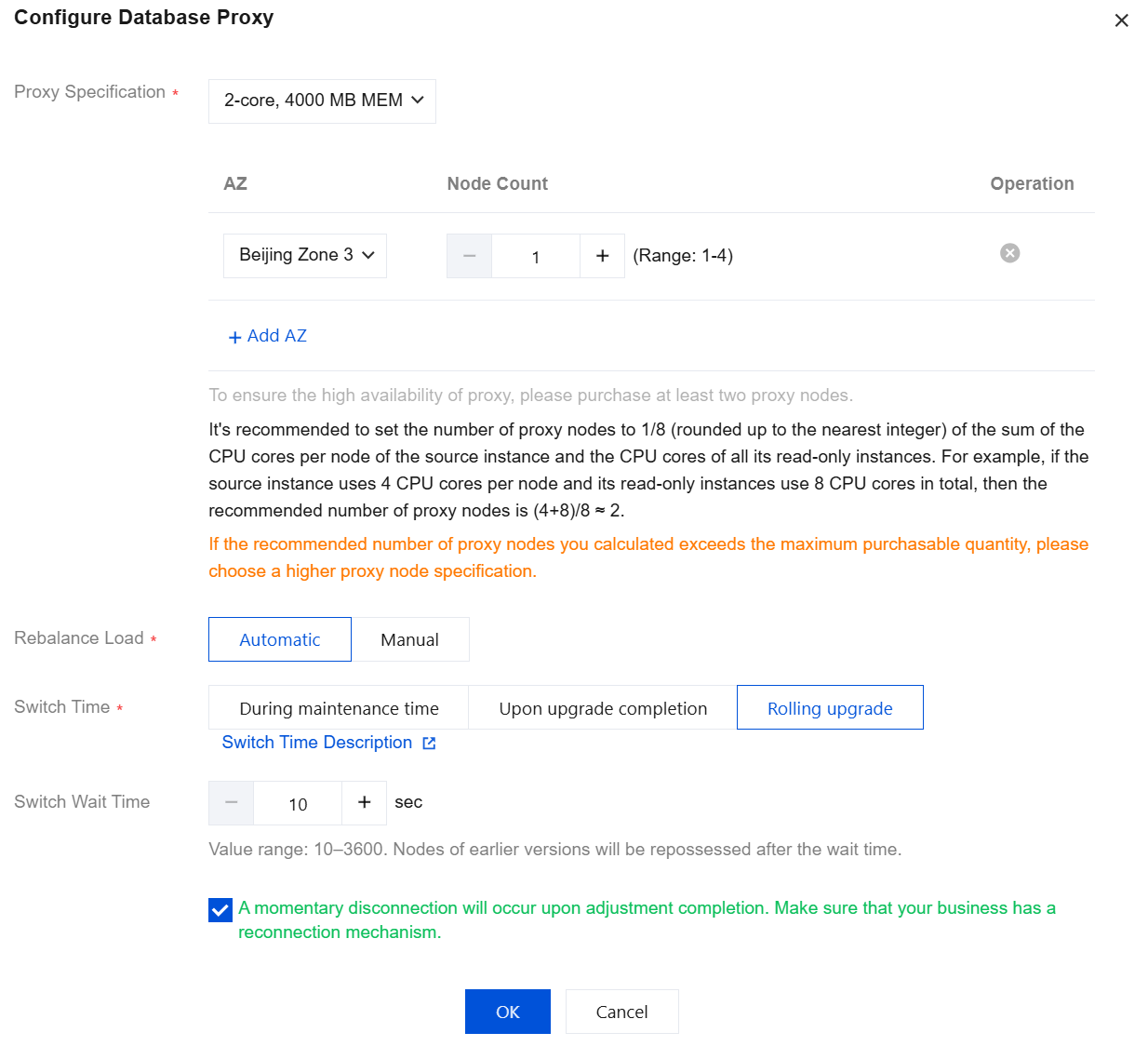Decrease switch wait time with minus

click(x=232, y=802)
